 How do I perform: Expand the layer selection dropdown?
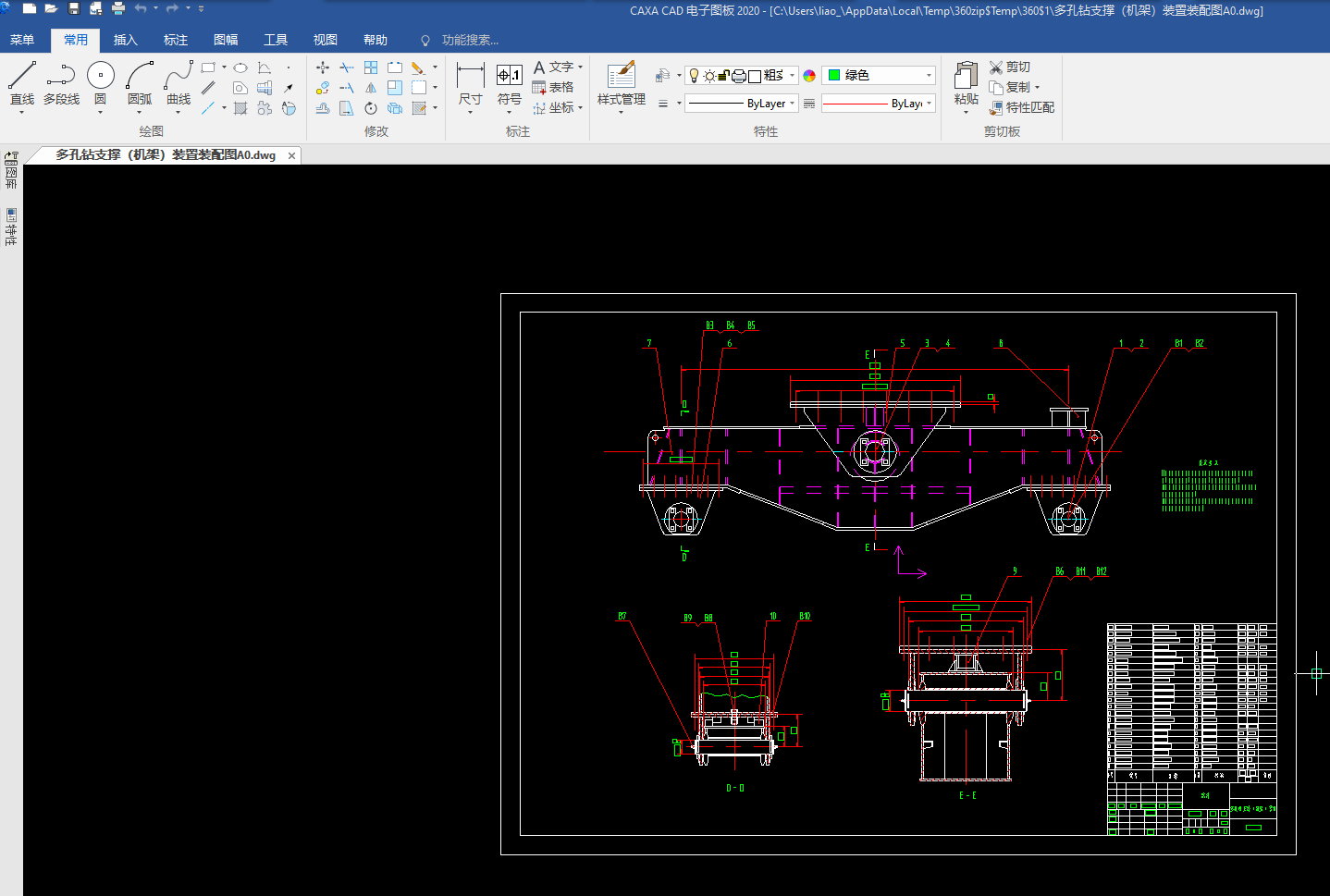793,76
